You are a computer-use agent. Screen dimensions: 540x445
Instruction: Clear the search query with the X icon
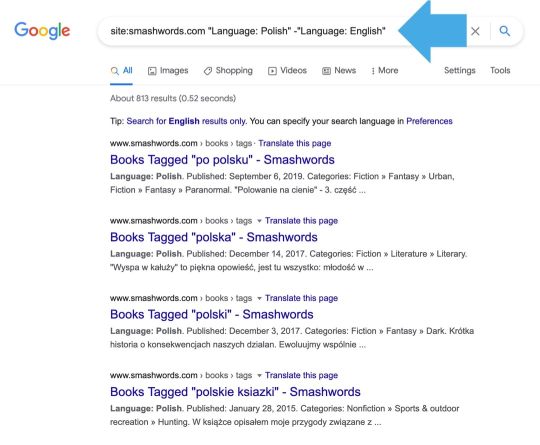(475, 31)
